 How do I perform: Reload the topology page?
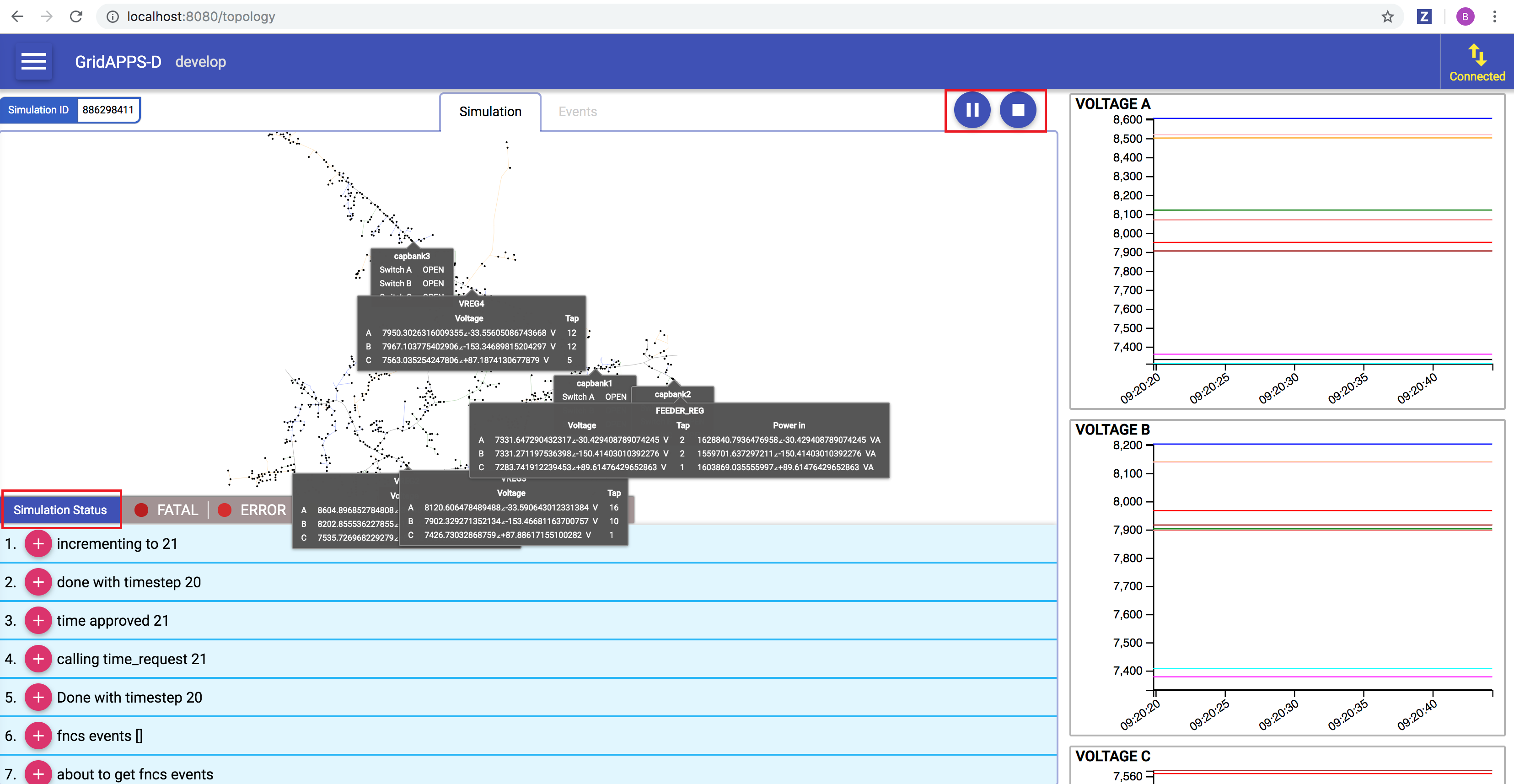click(76, 16)
